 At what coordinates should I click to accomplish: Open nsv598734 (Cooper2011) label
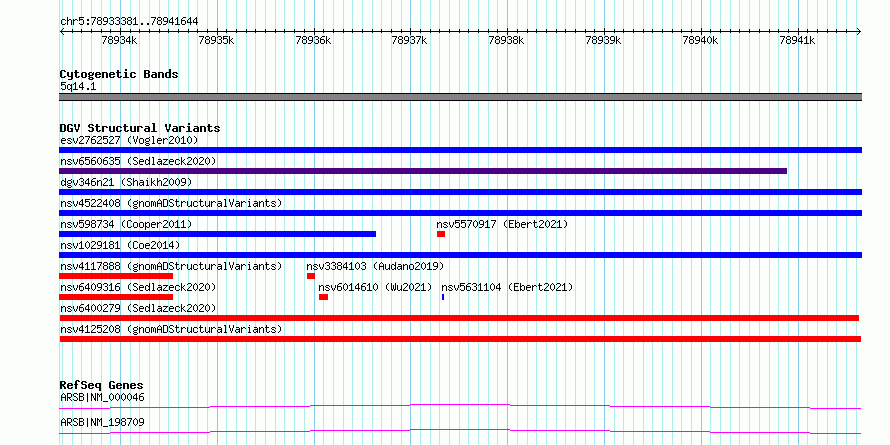126,224
